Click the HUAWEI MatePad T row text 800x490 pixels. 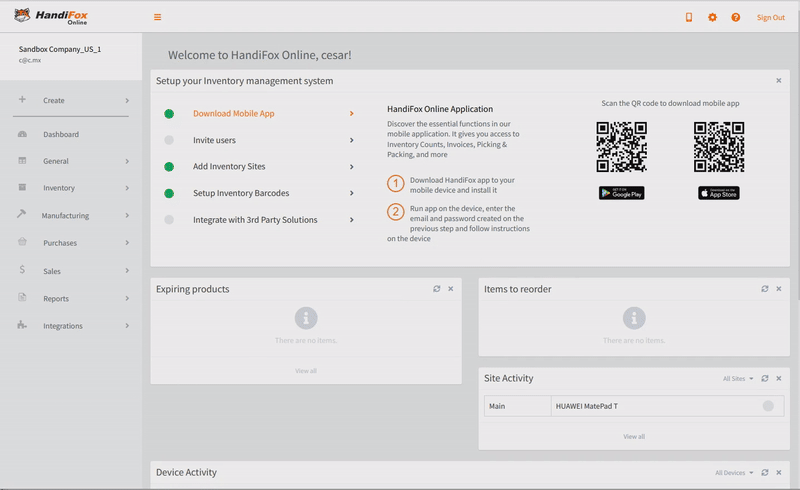(586, 406)
